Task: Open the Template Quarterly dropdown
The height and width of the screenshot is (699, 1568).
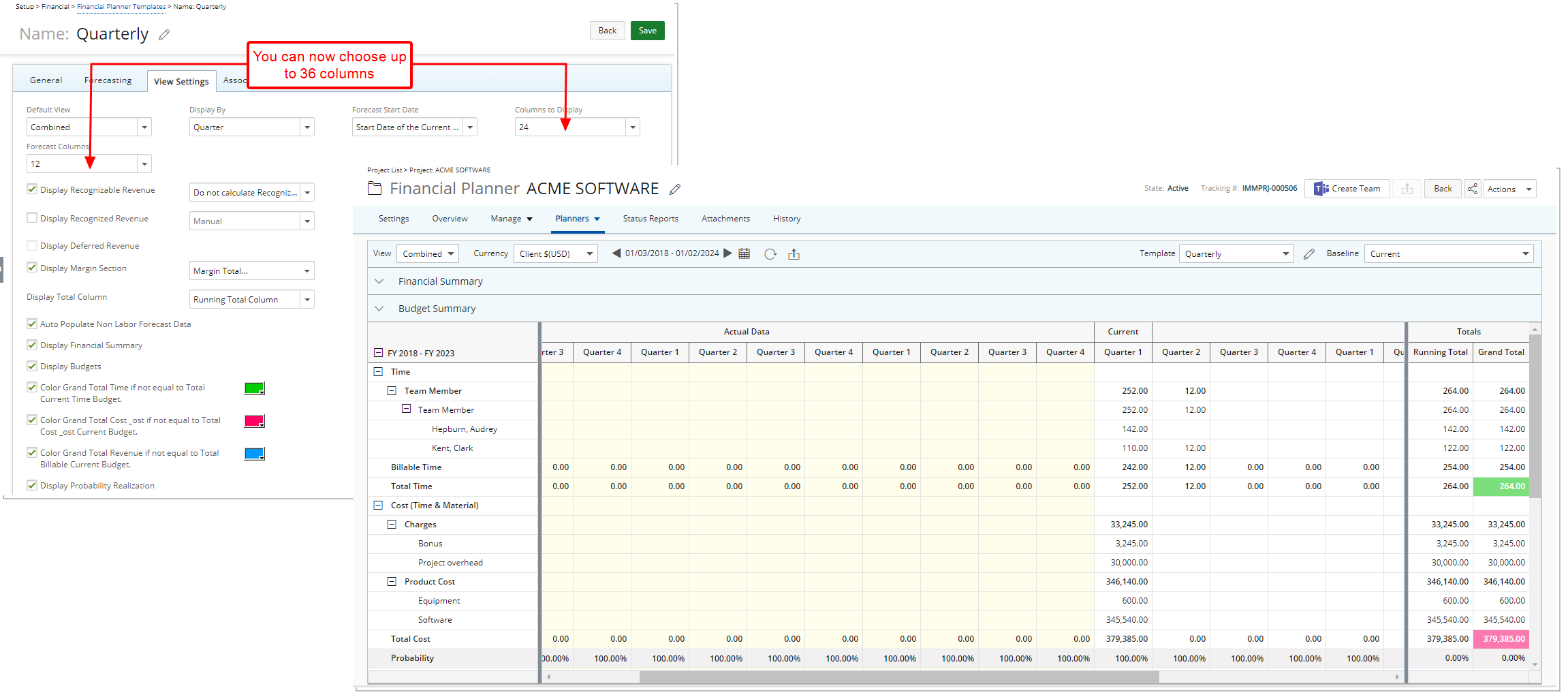Action: pos(1236,254)
